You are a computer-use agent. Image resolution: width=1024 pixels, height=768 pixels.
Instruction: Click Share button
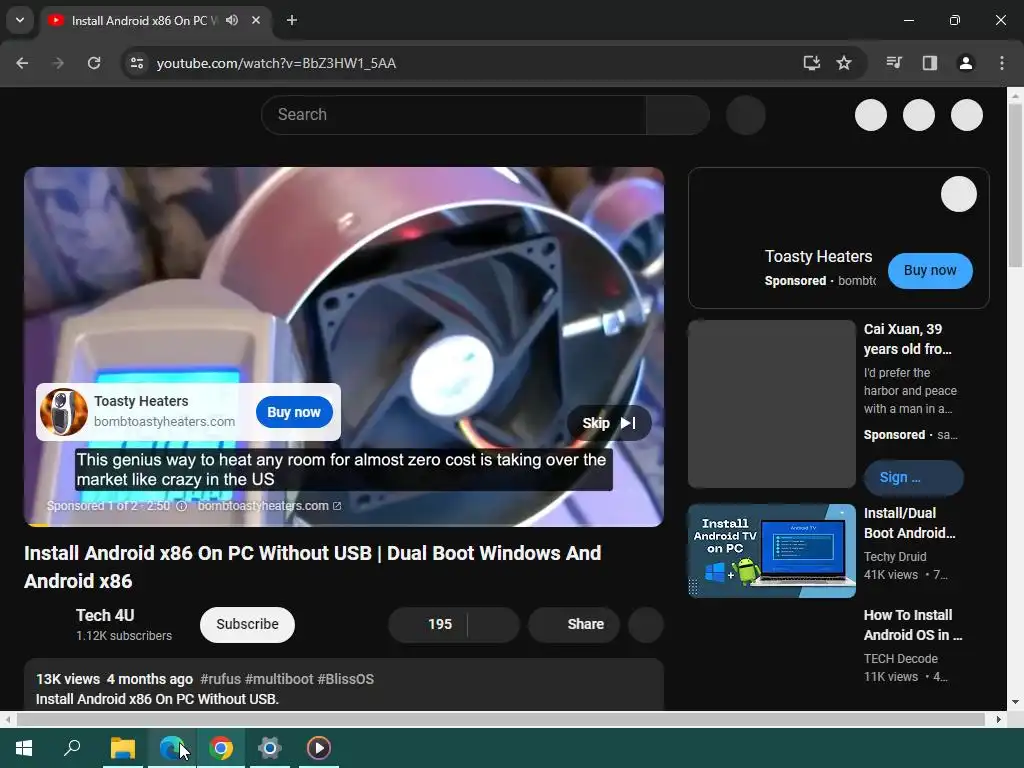coord(573,624)
